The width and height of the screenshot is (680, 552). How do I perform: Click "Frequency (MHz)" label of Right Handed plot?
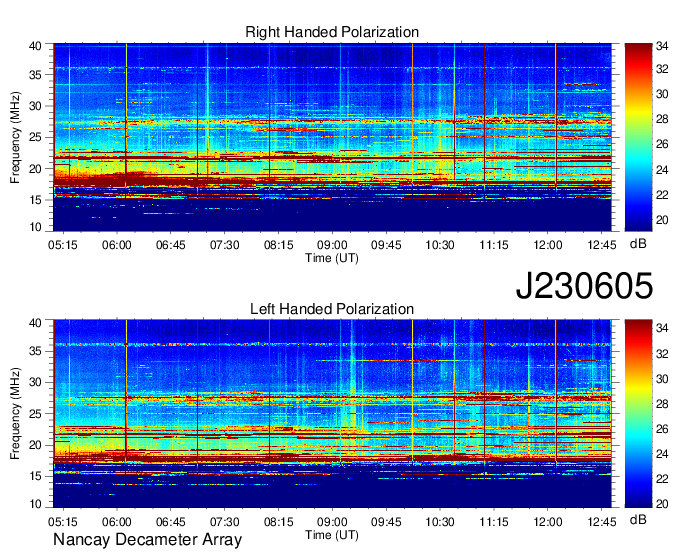pos(15,137)
